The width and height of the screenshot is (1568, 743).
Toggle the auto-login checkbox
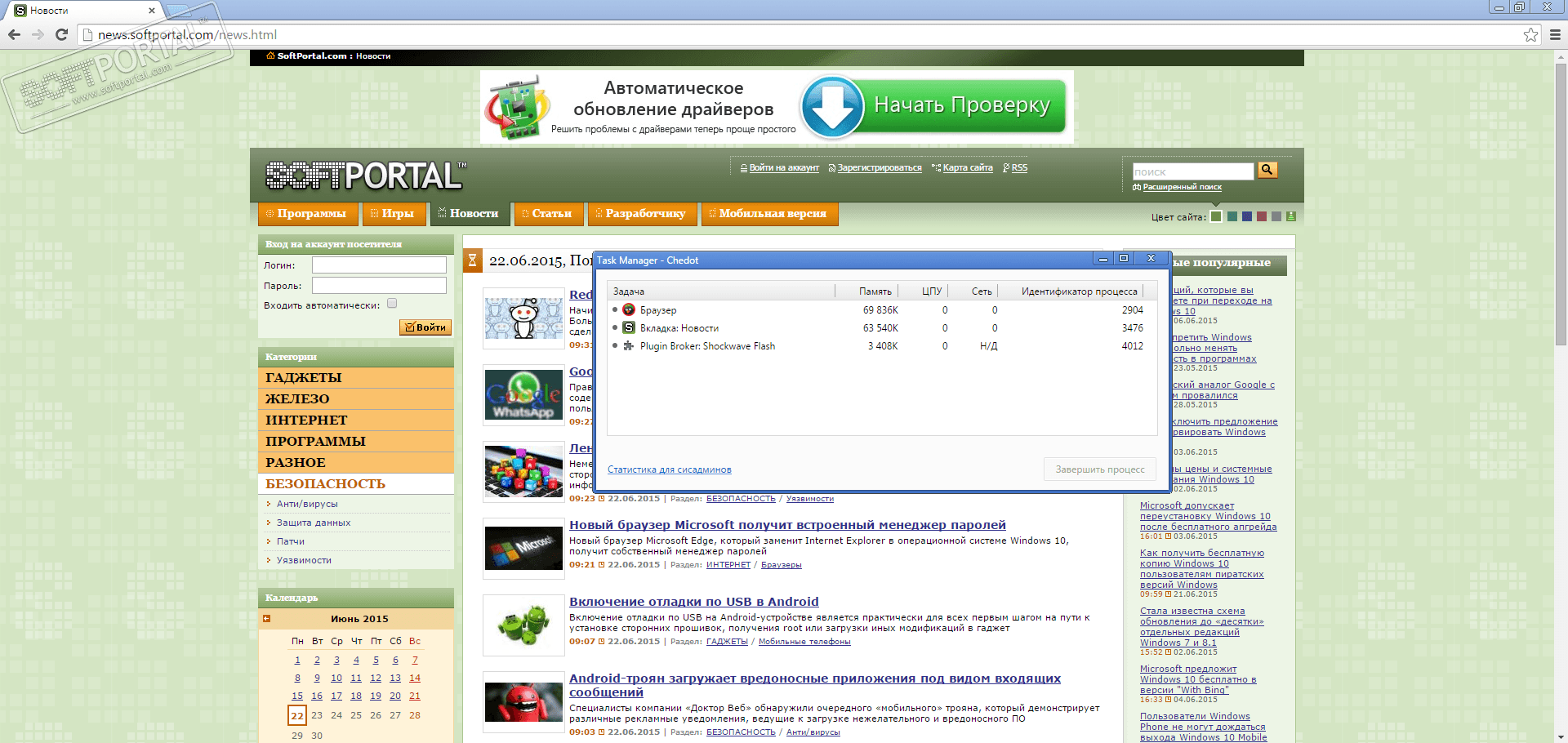[x=392, y=304]
